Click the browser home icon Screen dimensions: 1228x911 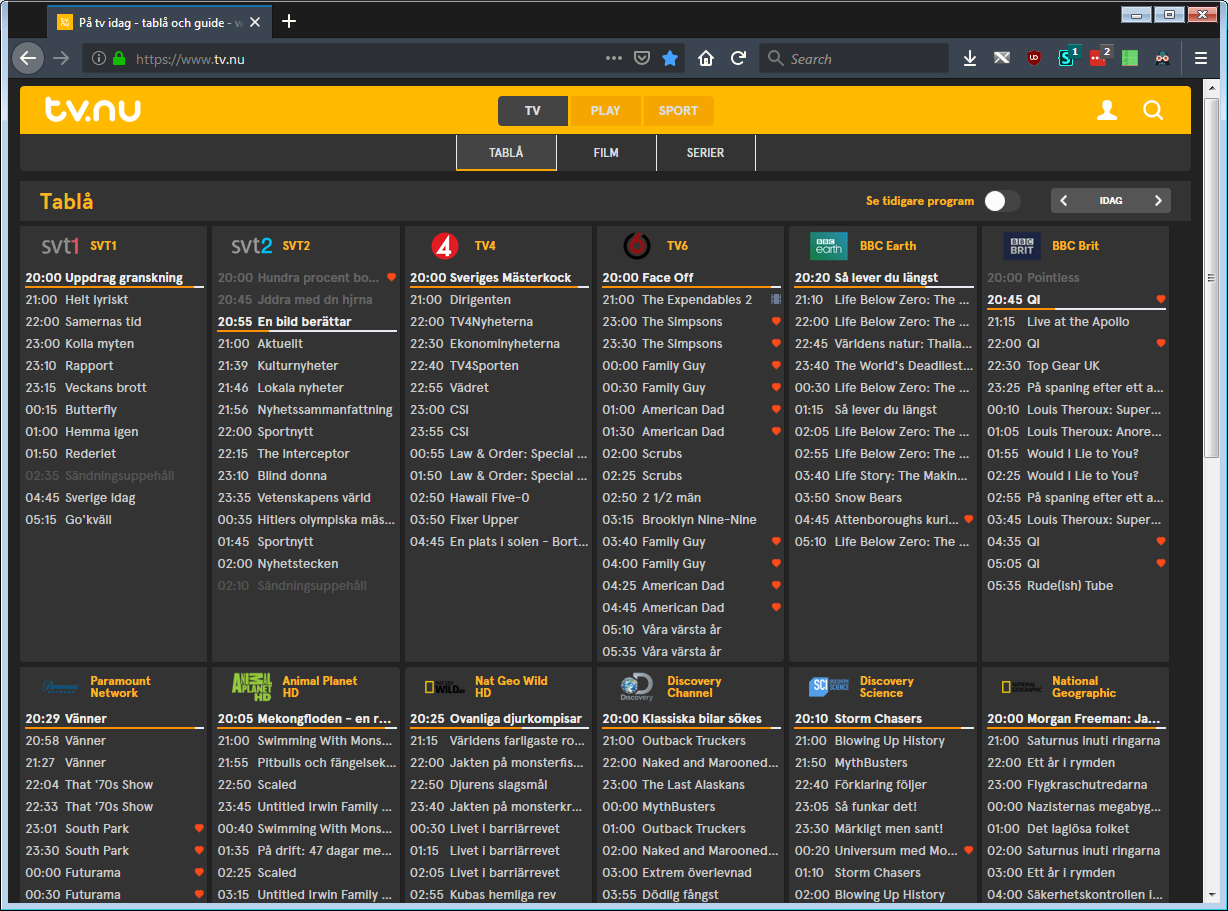click(706, 59)
